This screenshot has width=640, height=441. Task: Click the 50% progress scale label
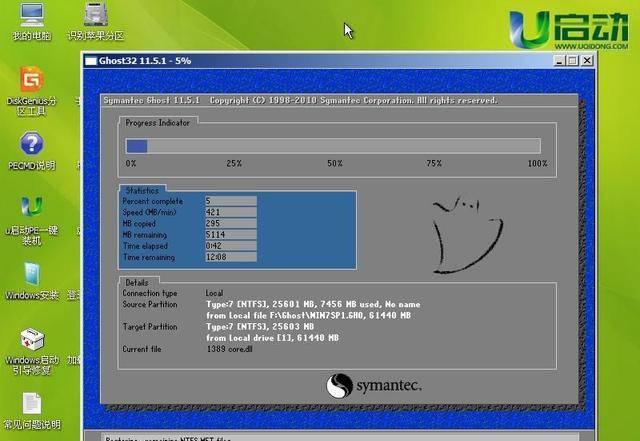point(335,163)
